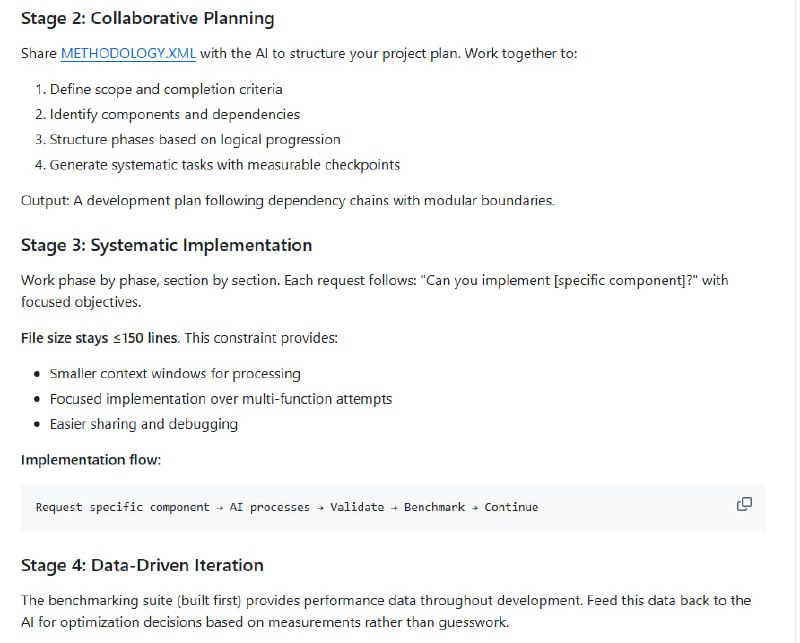Select the 'Easier sharing and debugging' bullet
Viewport: 800px width, 643px height.
[143, 423]
